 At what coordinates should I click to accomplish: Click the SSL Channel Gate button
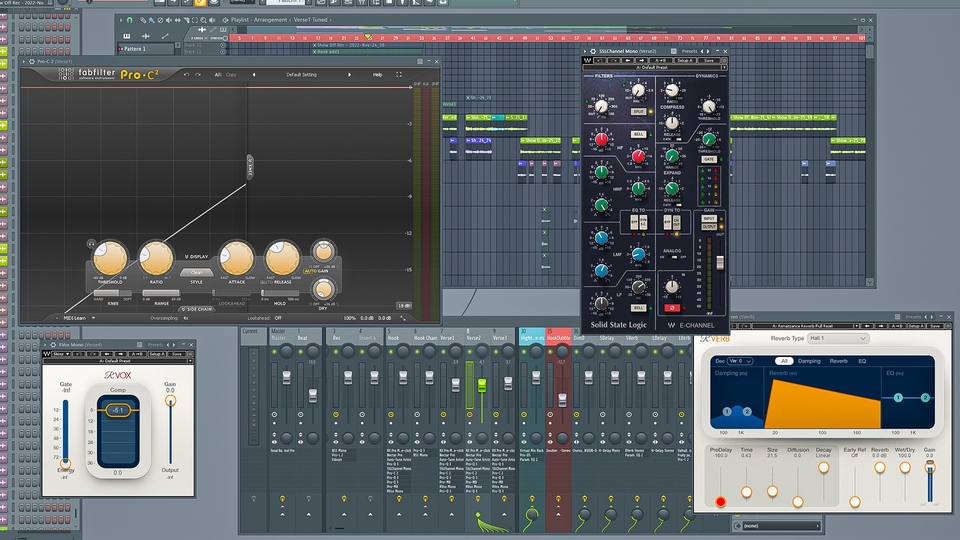(x=708, y=159)
